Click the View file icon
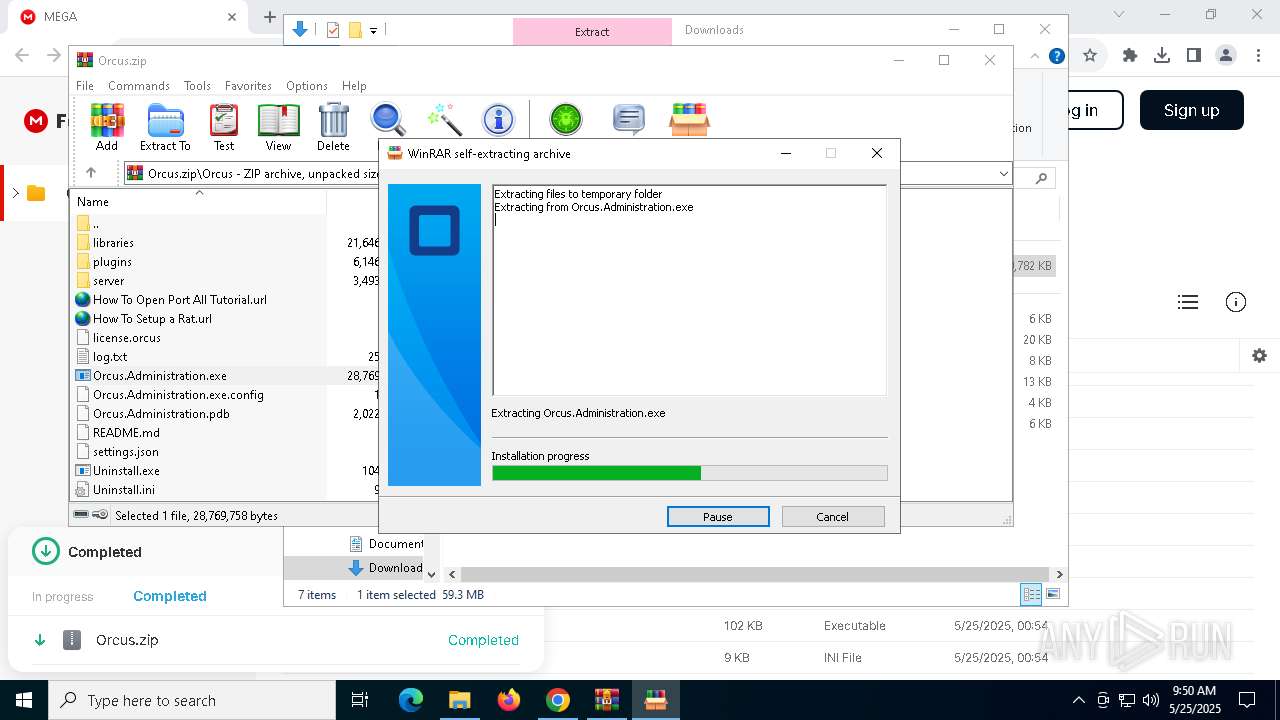Viewport: 1280px width, 720px height. (278, 127)
